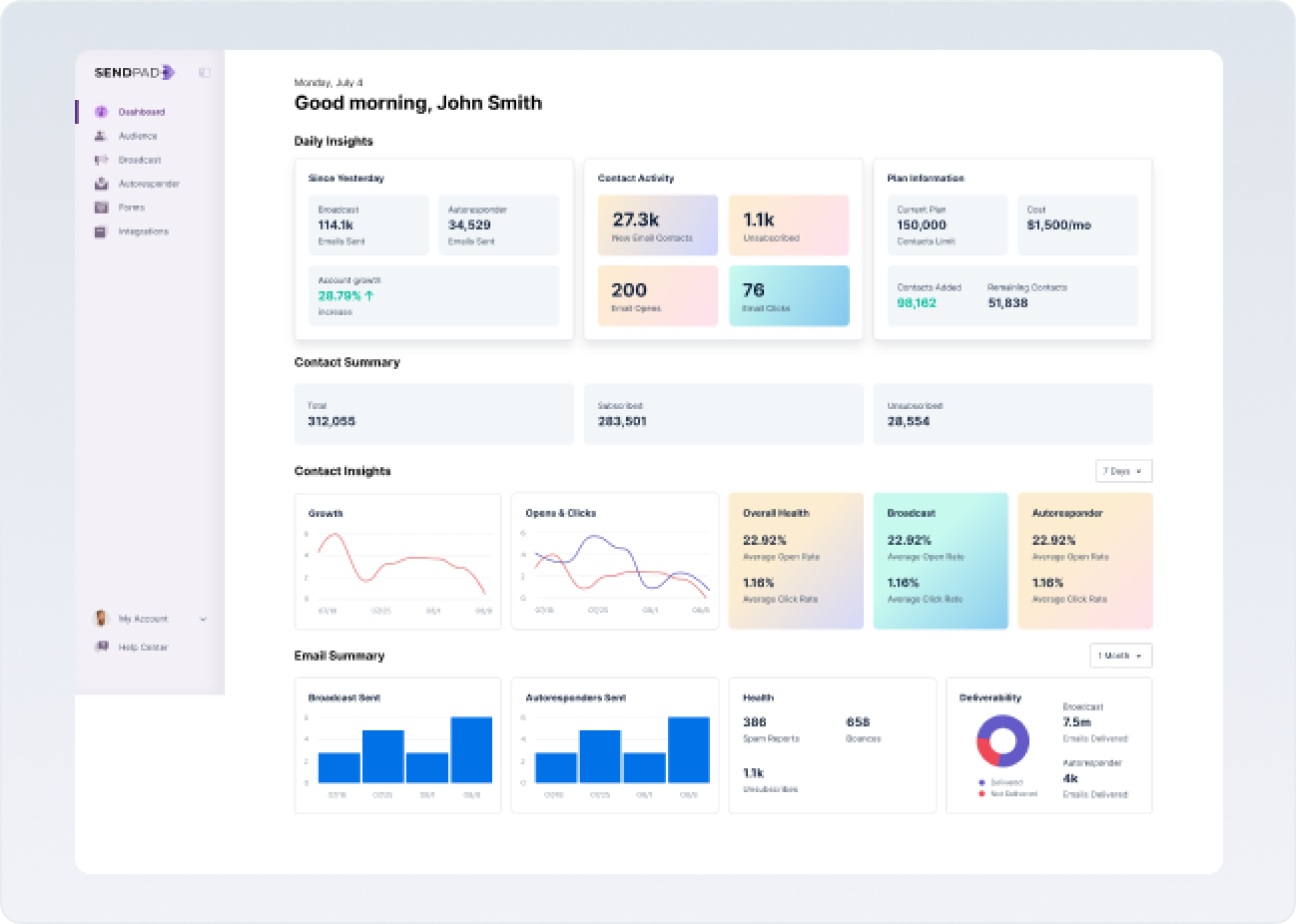Click the Total 312,055 summary card
Image resolution: width=1296 pixels, height=924 pixels.
434,414
